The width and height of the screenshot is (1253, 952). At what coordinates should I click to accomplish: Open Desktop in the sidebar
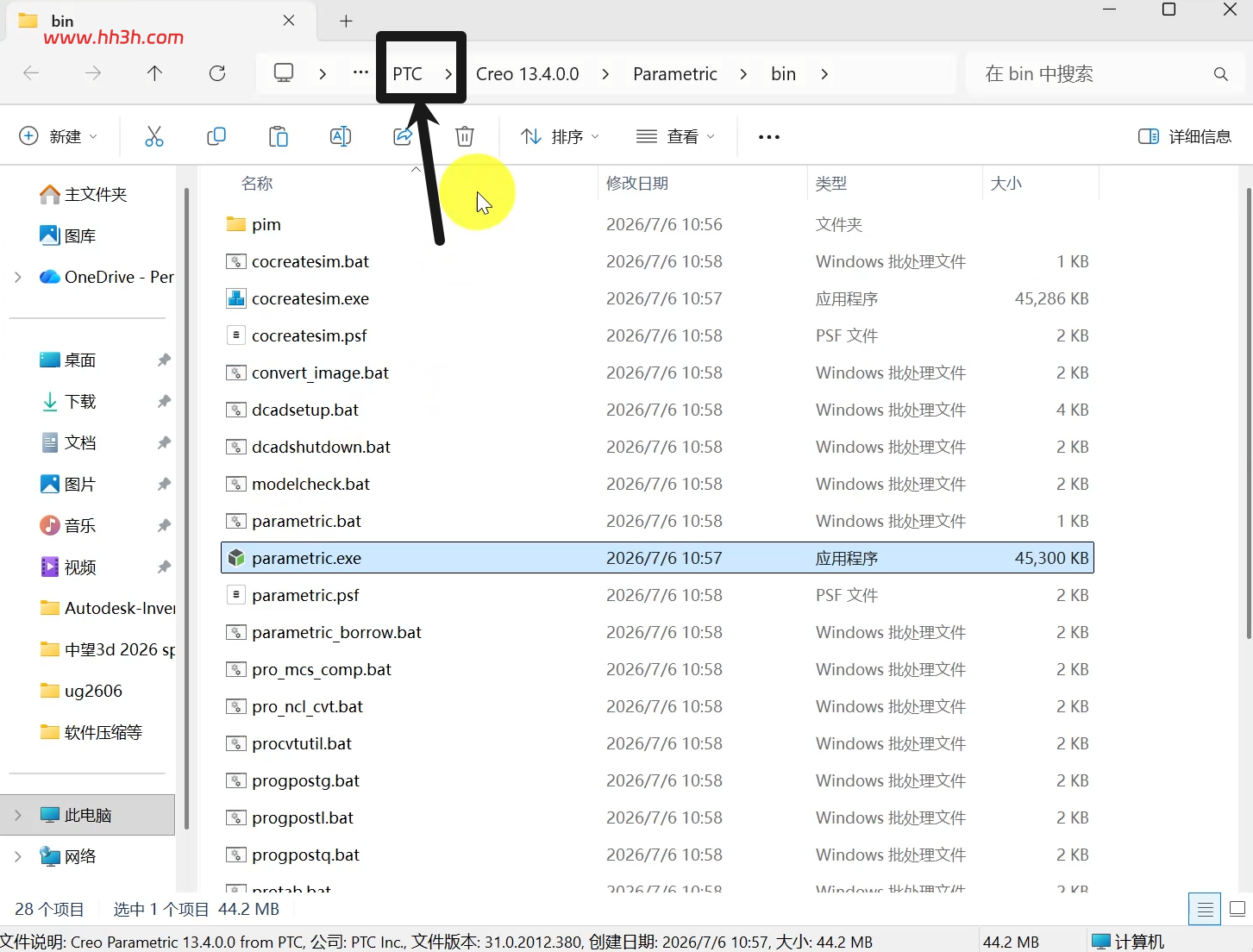click(68, 360)
